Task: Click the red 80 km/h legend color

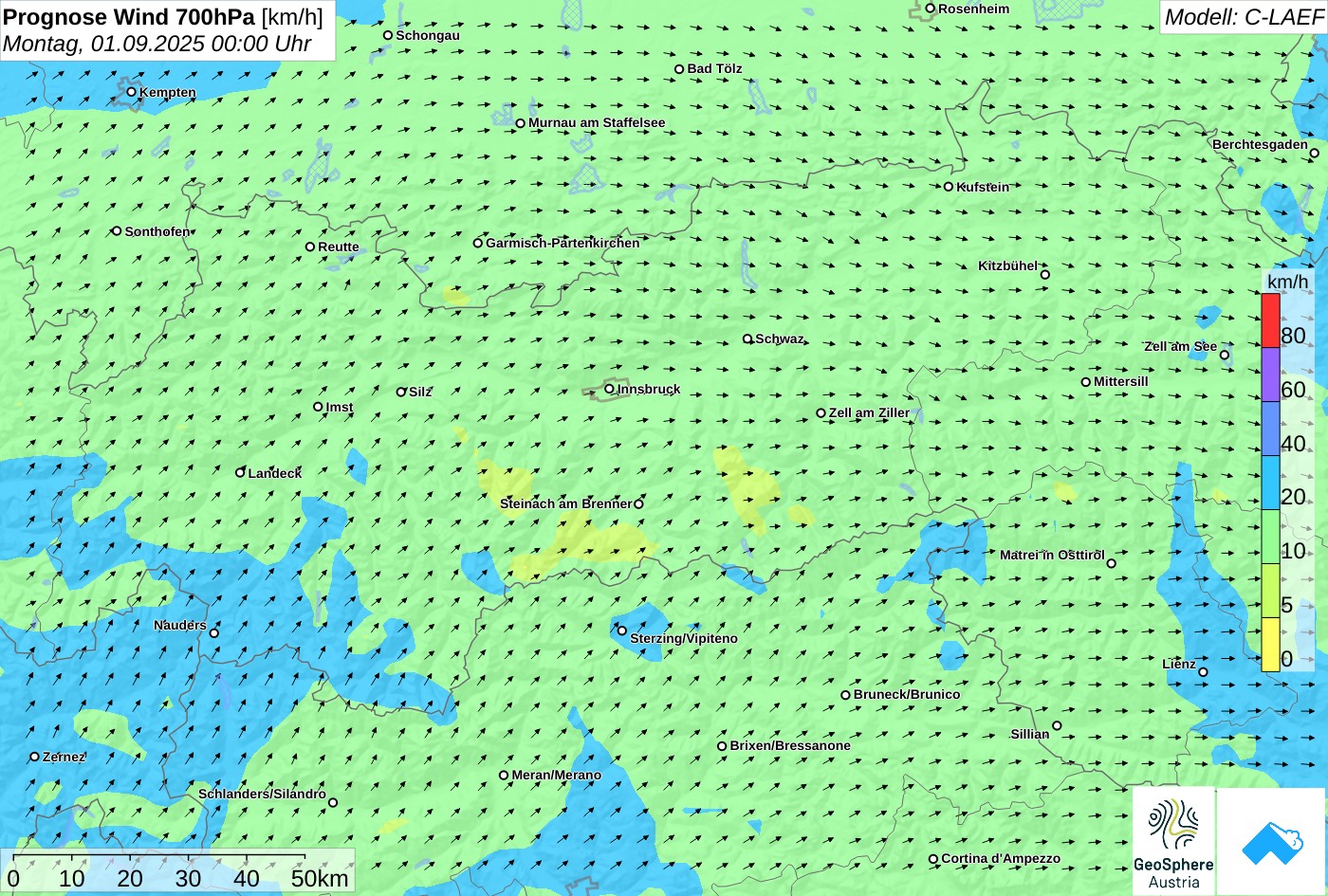Action: (1270, 320)
